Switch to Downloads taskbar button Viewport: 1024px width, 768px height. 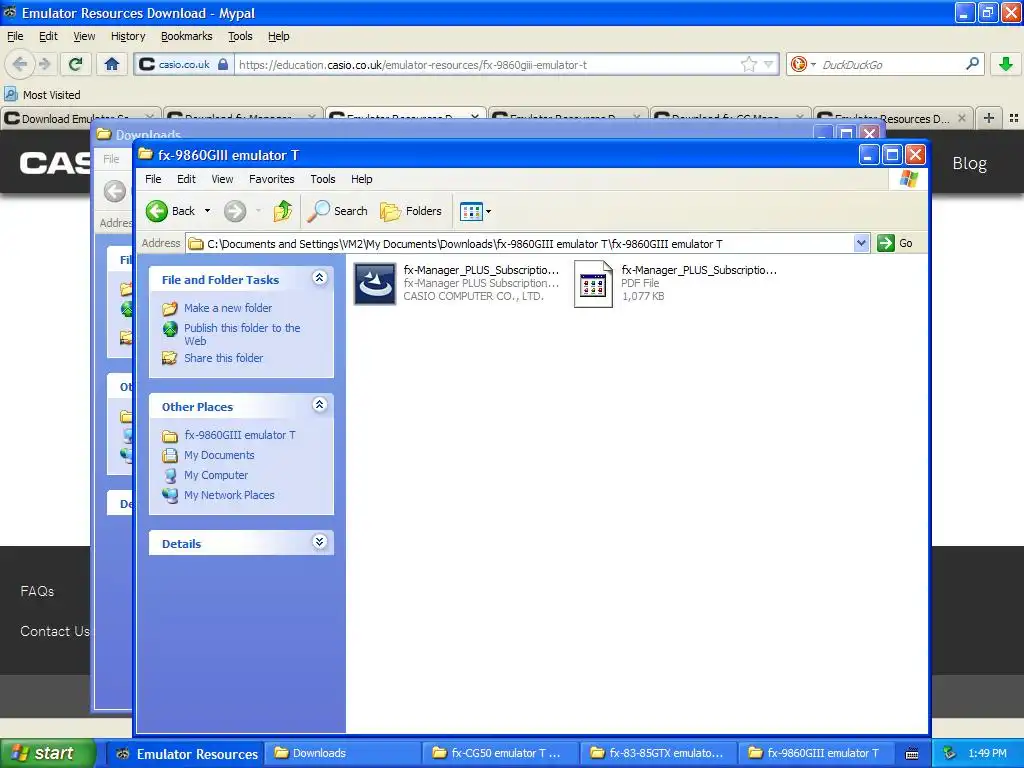(342, 753)
